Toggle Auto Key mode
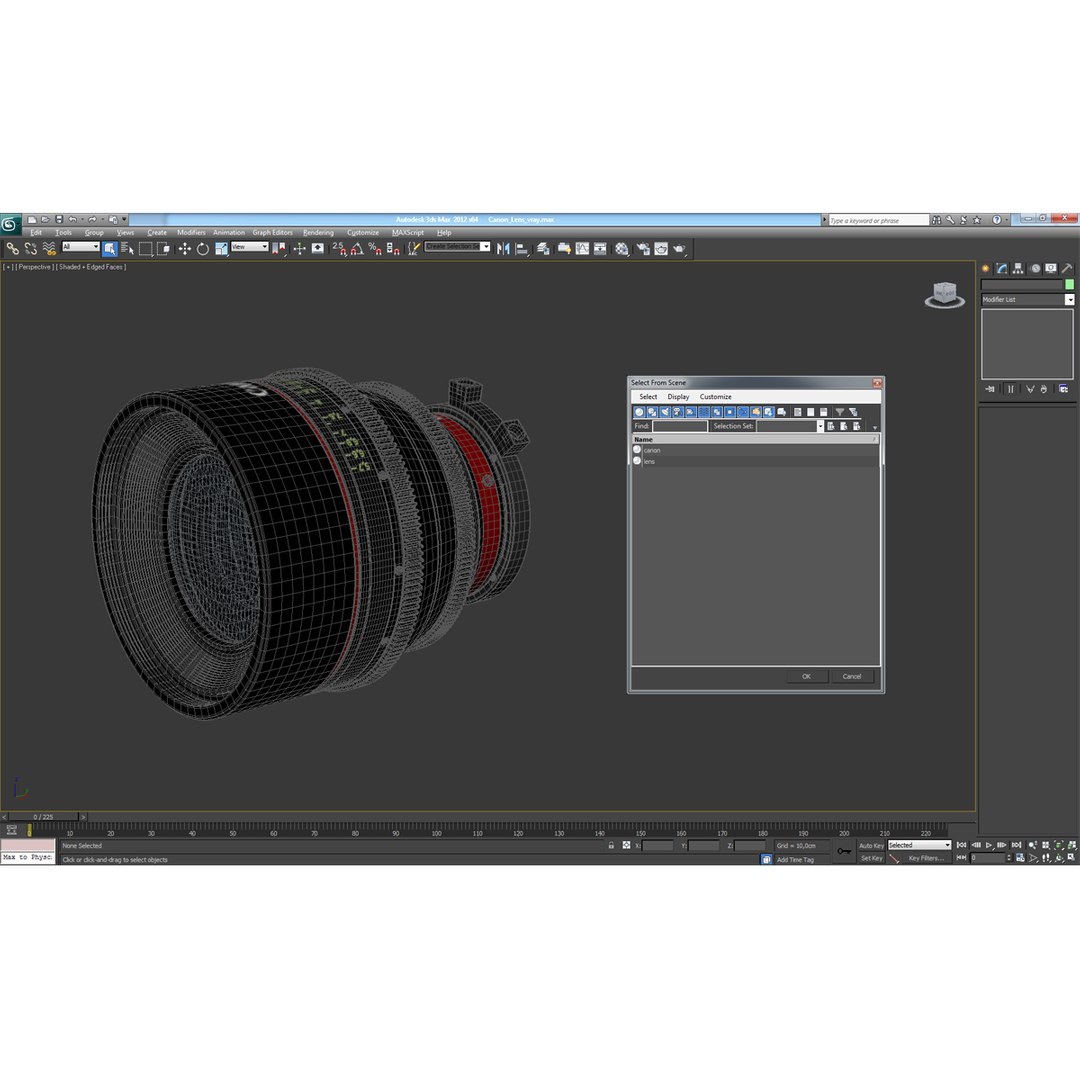 (871, 845)
